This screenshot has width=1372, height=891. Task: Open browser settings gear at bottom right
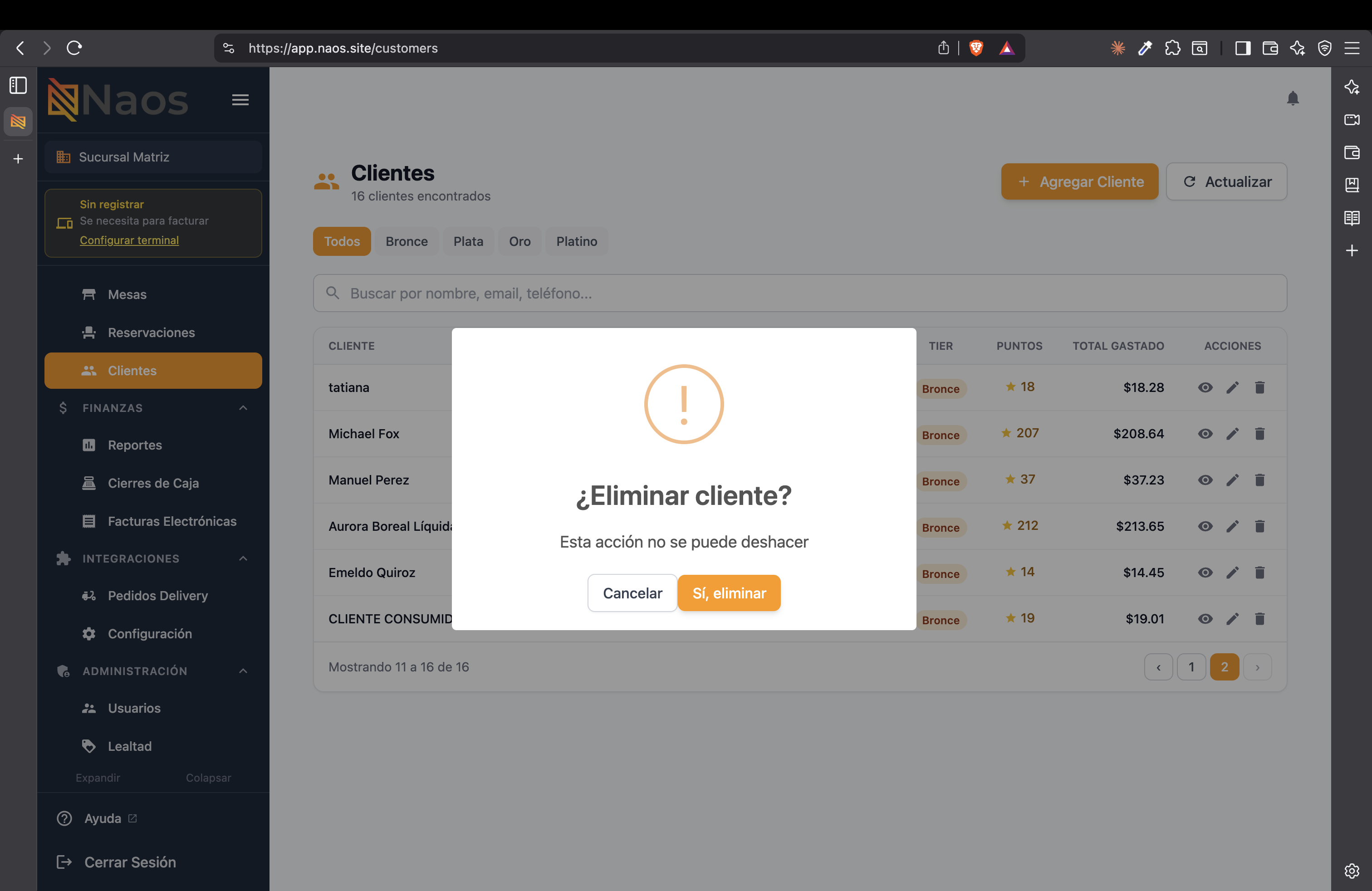[x=1352, y=870]
